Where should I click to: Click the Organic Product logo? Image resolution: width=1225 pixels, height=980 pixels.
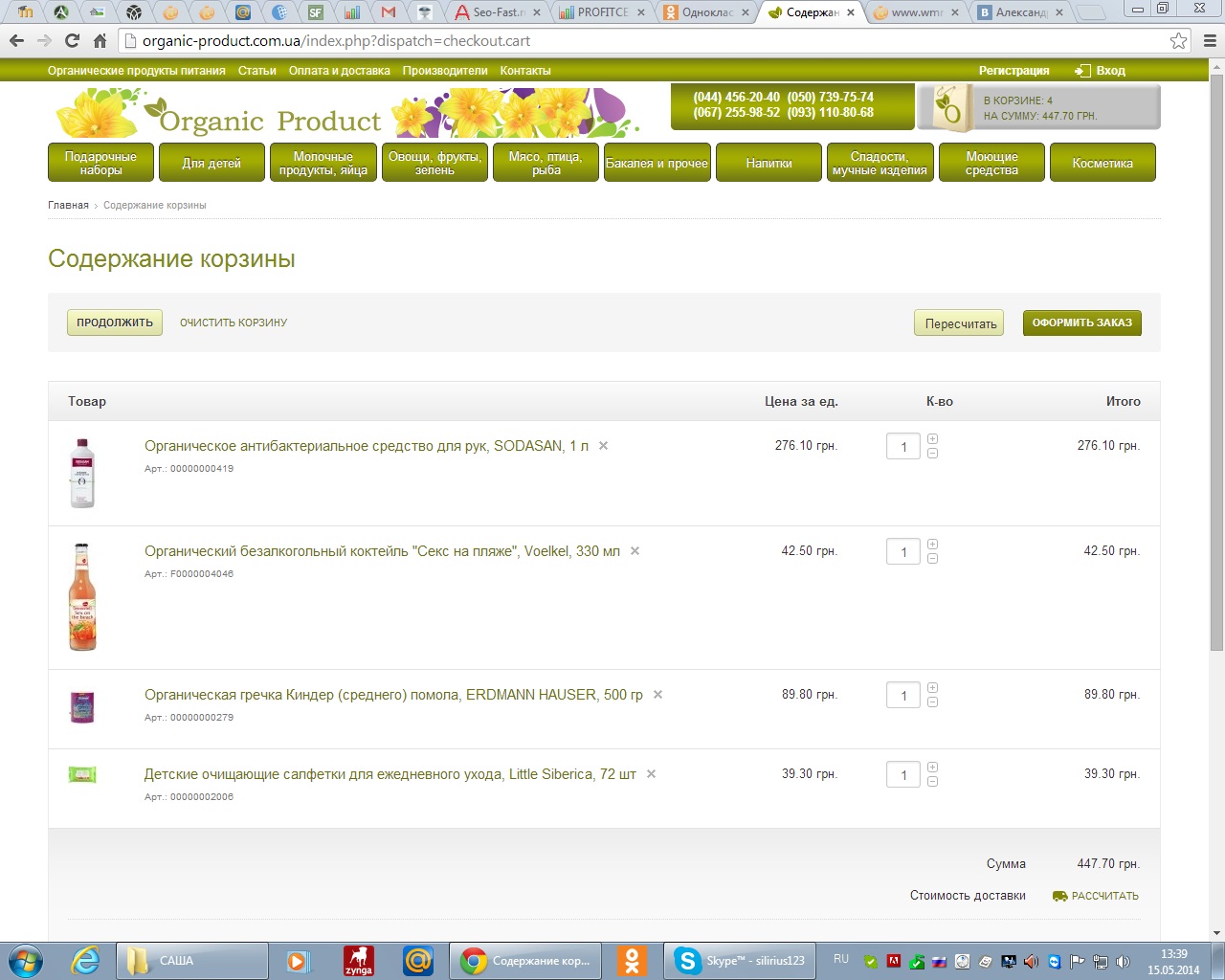pos(220,113)
